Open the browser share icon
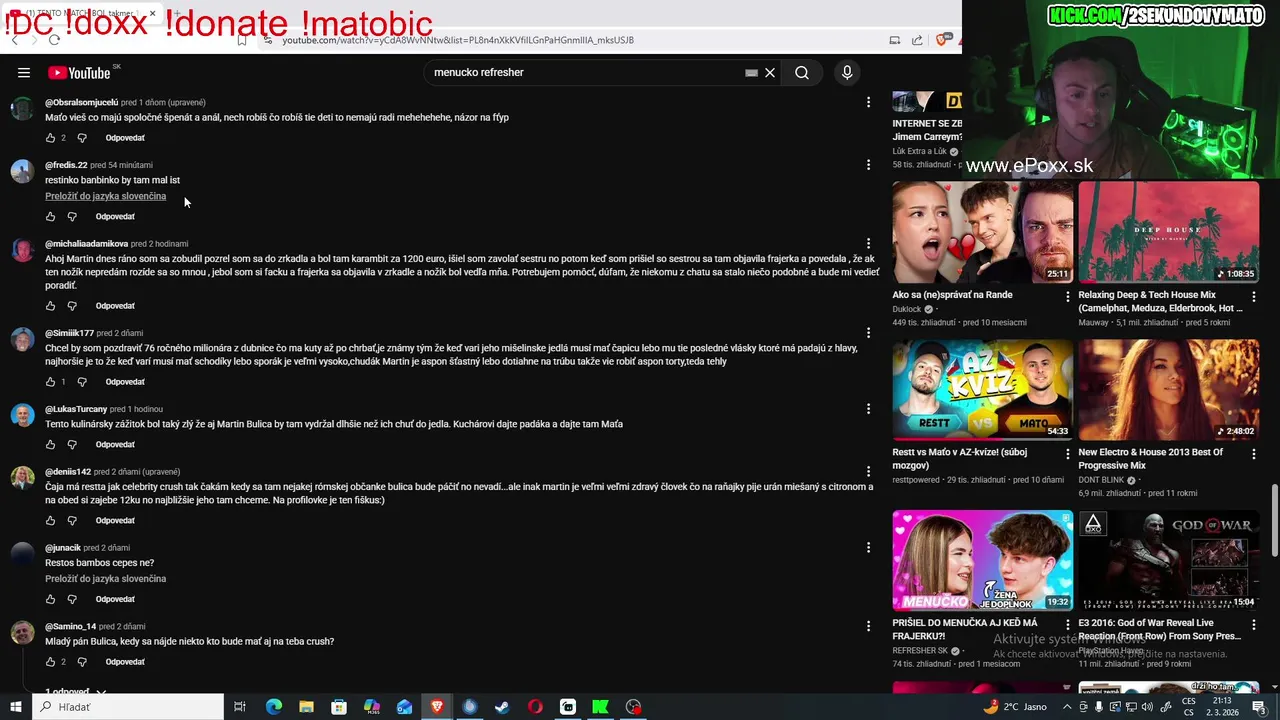 (918, 40)
